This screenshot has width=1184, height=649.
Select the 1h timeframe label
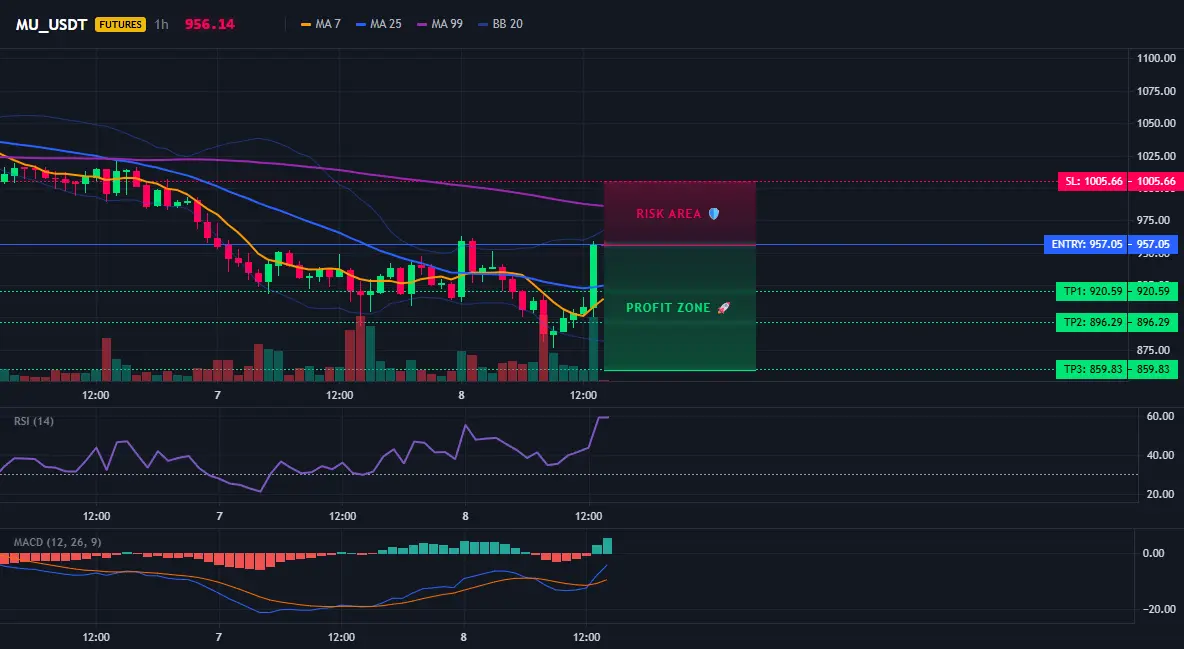[162, 24]
